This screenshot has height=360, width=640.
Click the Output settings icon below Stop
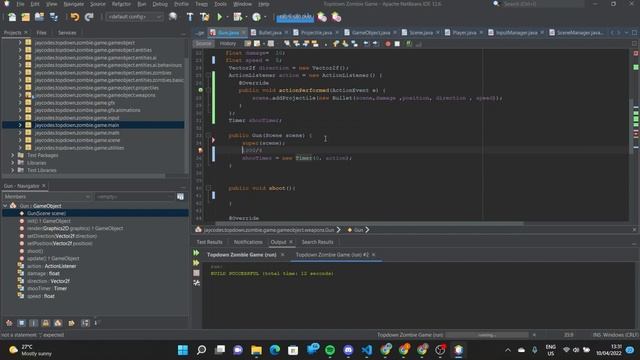[x=196, y=283]
